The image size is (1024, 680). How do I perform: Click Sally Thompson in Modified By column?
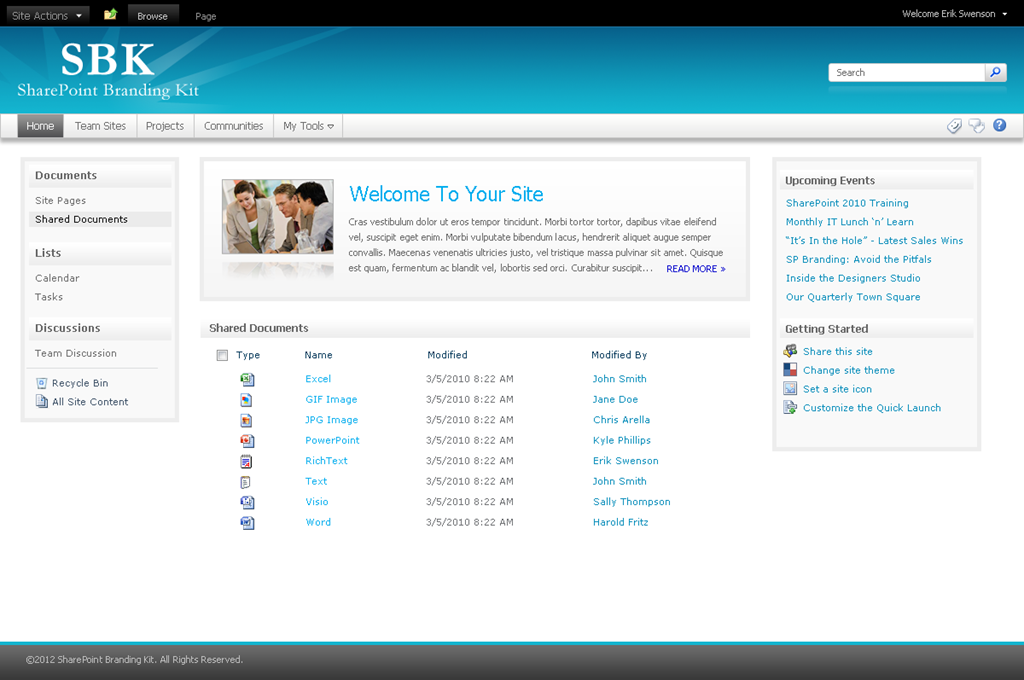click(x=632, y=502)
